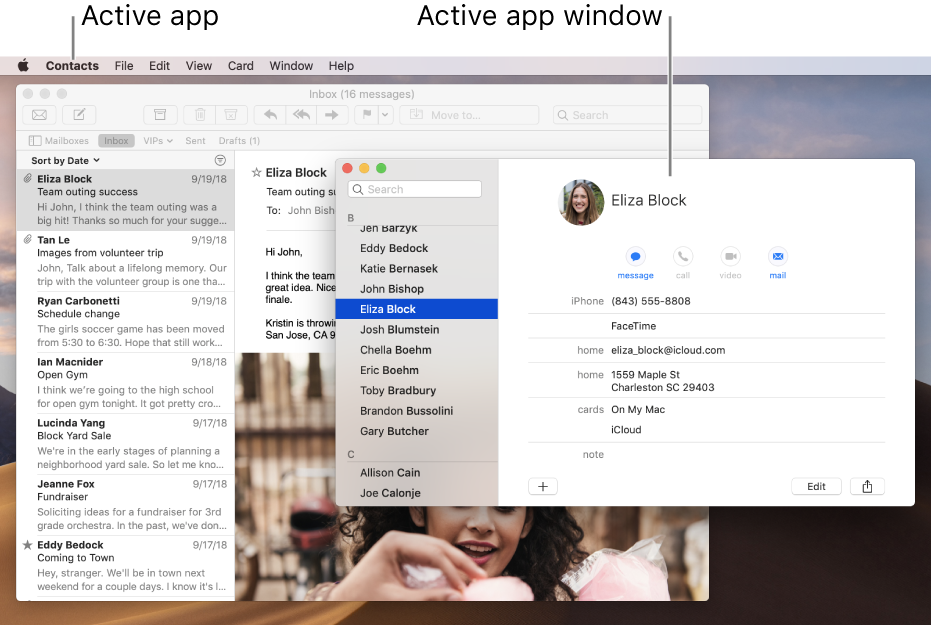The width and height of the screenshot is (931, 625).
Task: Click Edit on Eliza's contact card
Action: (x=816, y=486)
